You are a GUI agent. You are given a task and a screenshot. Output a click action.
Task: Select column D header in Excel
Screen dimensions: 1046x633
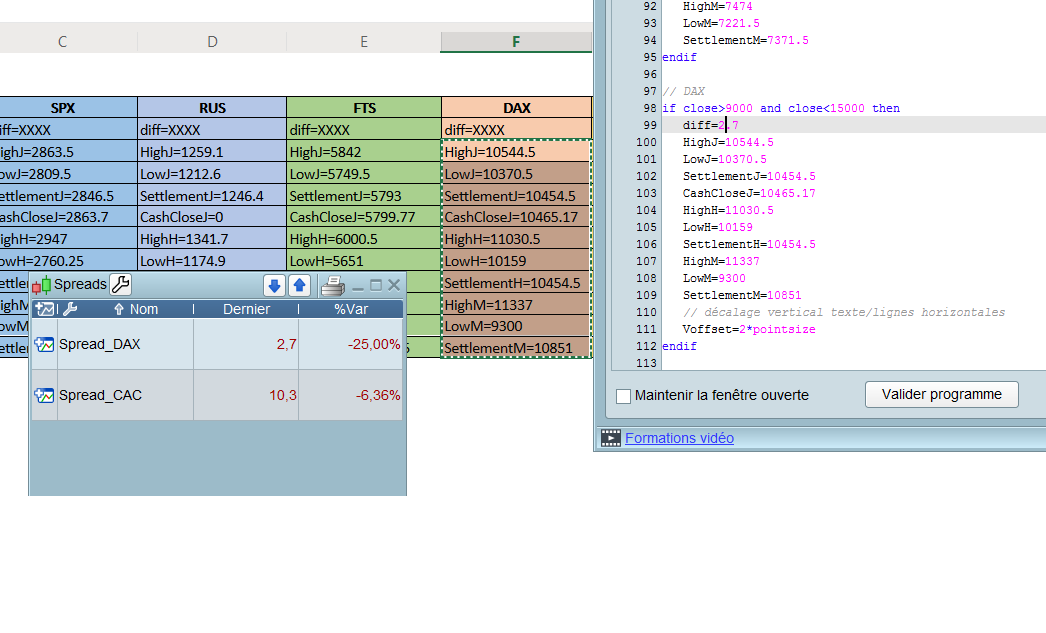click(x=212, y=42)
